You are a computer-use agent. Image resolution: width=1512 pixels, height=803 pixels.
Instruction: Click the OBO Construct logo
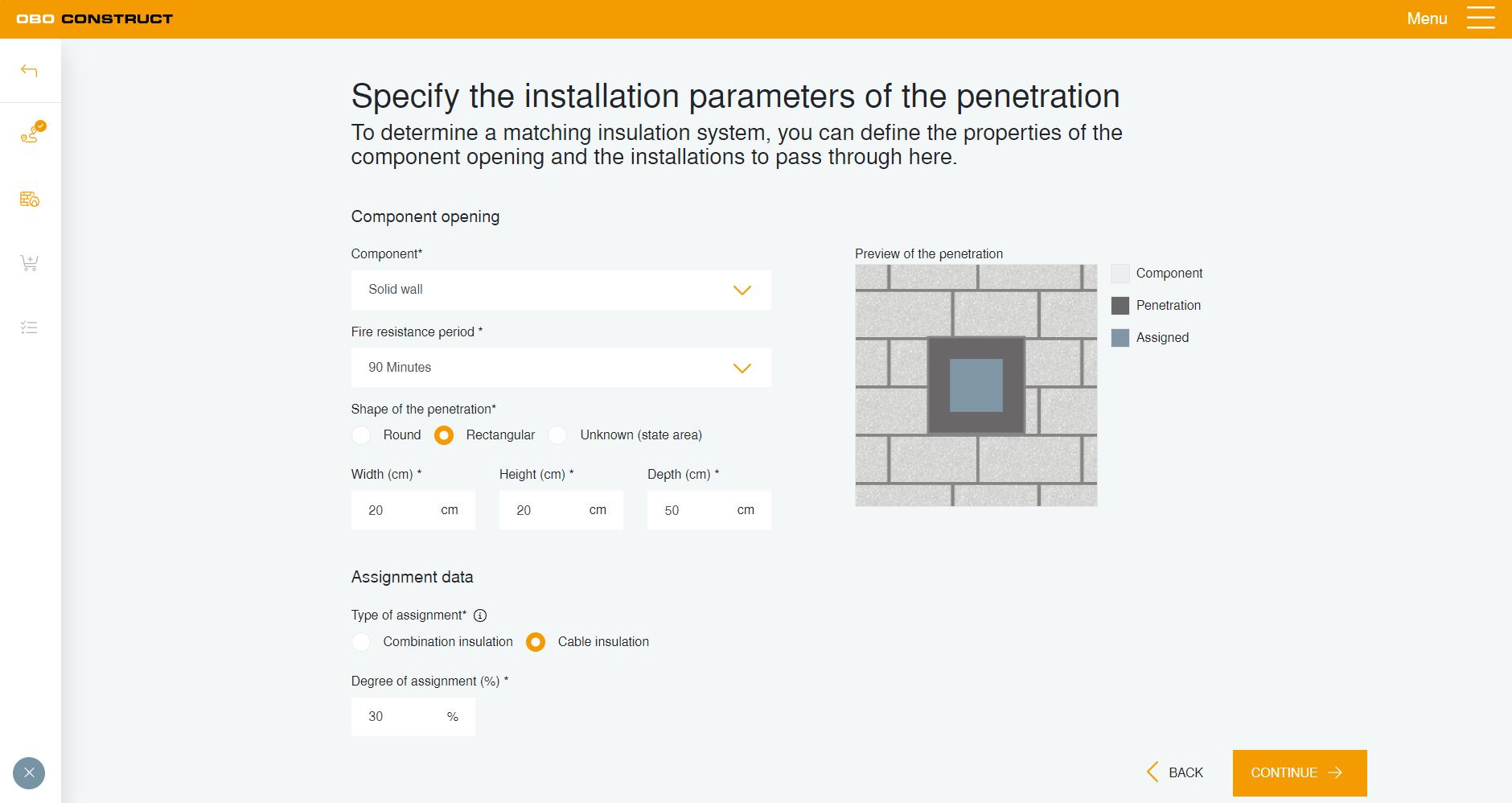click(95, 19)
